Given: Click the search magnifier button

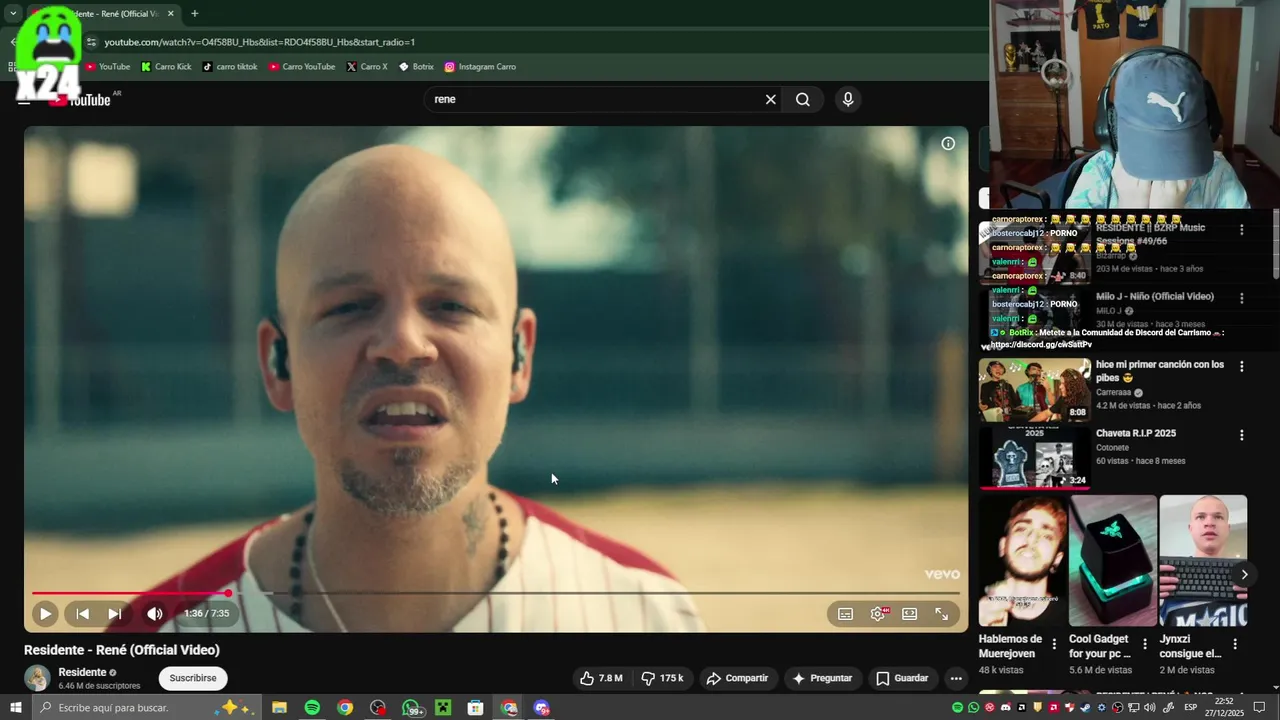Looking at the screenshot, I should [803, 99].
